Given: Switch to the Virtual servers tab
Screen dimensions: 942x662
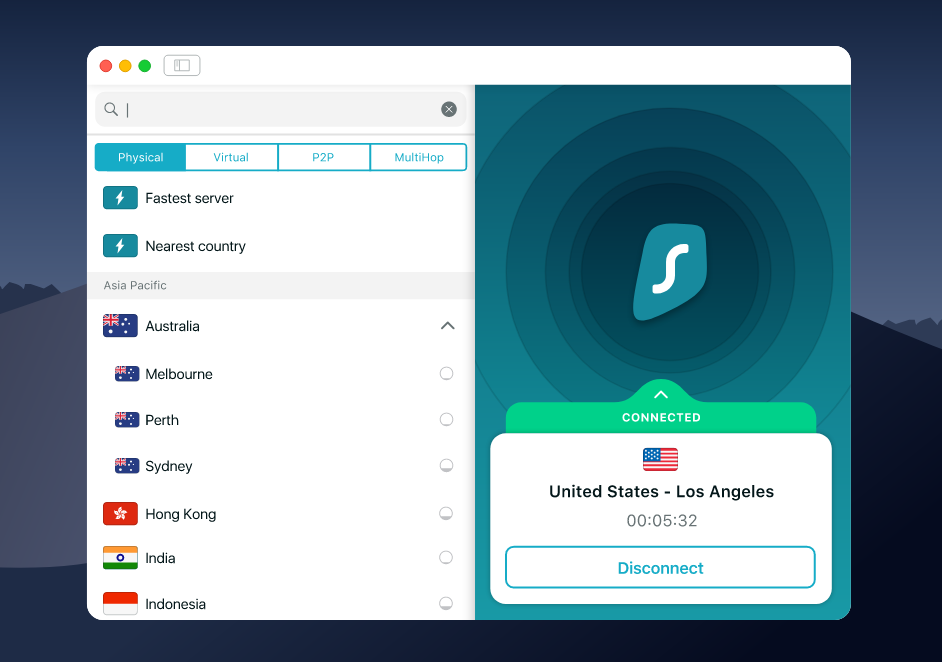Looking at the screenshot, I should [231, 157].
